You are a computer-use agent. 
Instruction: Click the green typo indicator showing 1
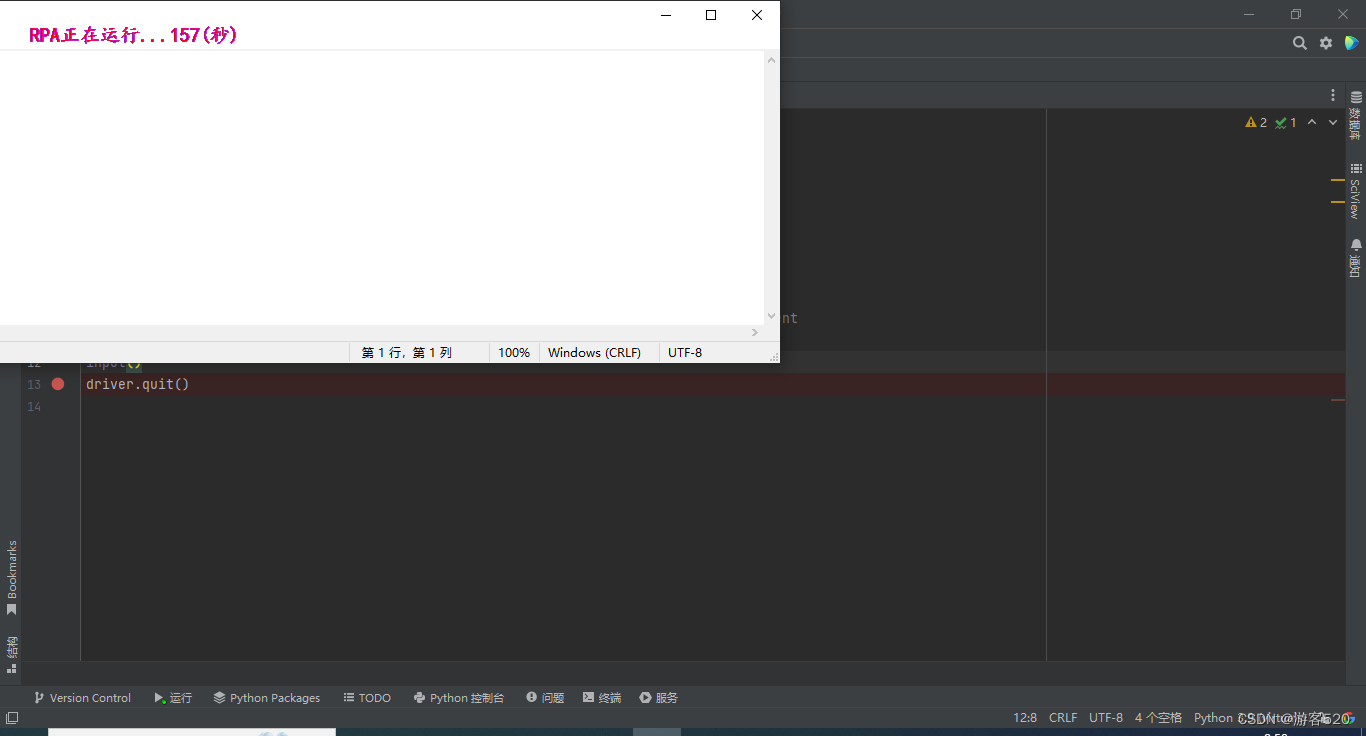click(1286, 122)
